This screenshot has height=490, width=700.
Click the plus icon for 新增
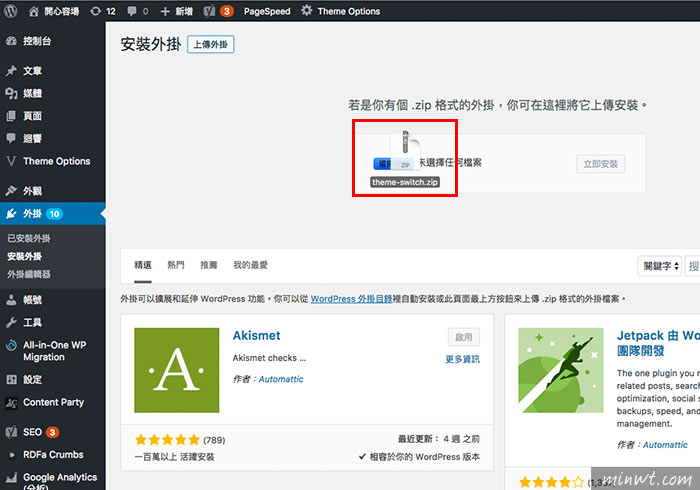coord(165,11)
